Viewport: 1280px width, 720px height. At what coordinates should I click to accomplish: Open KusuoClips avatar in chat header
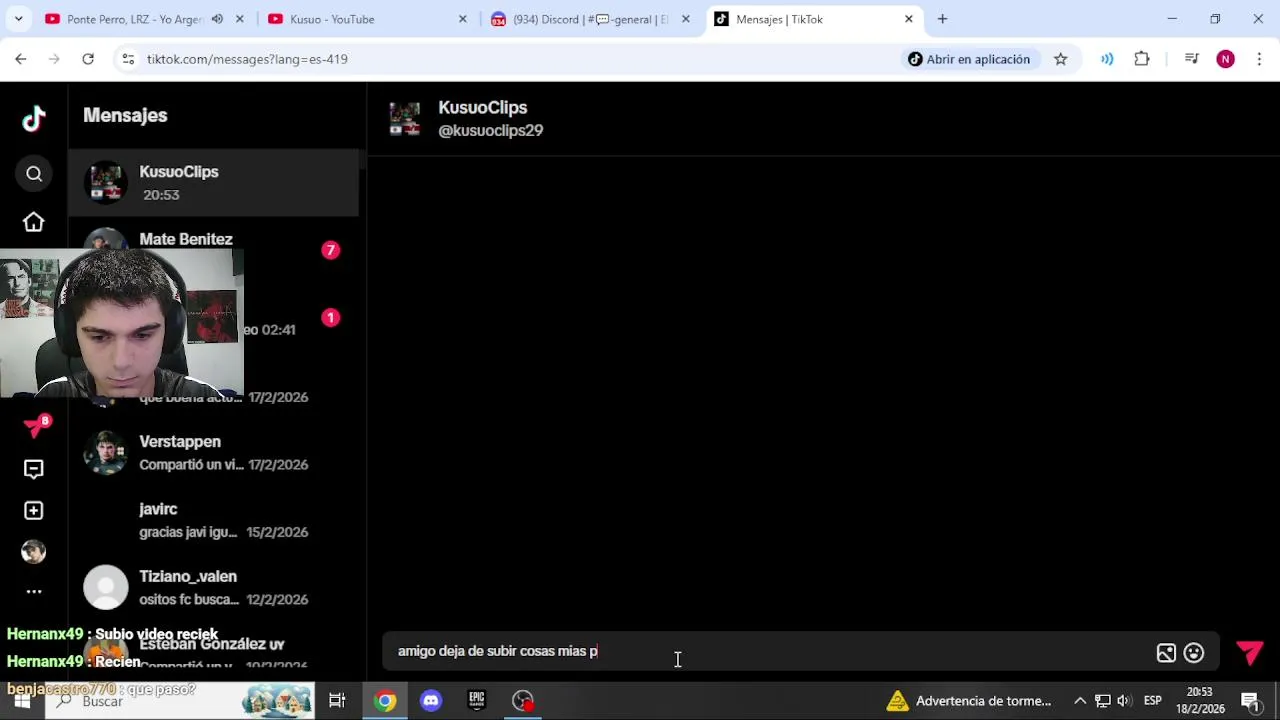click(405, 118)
